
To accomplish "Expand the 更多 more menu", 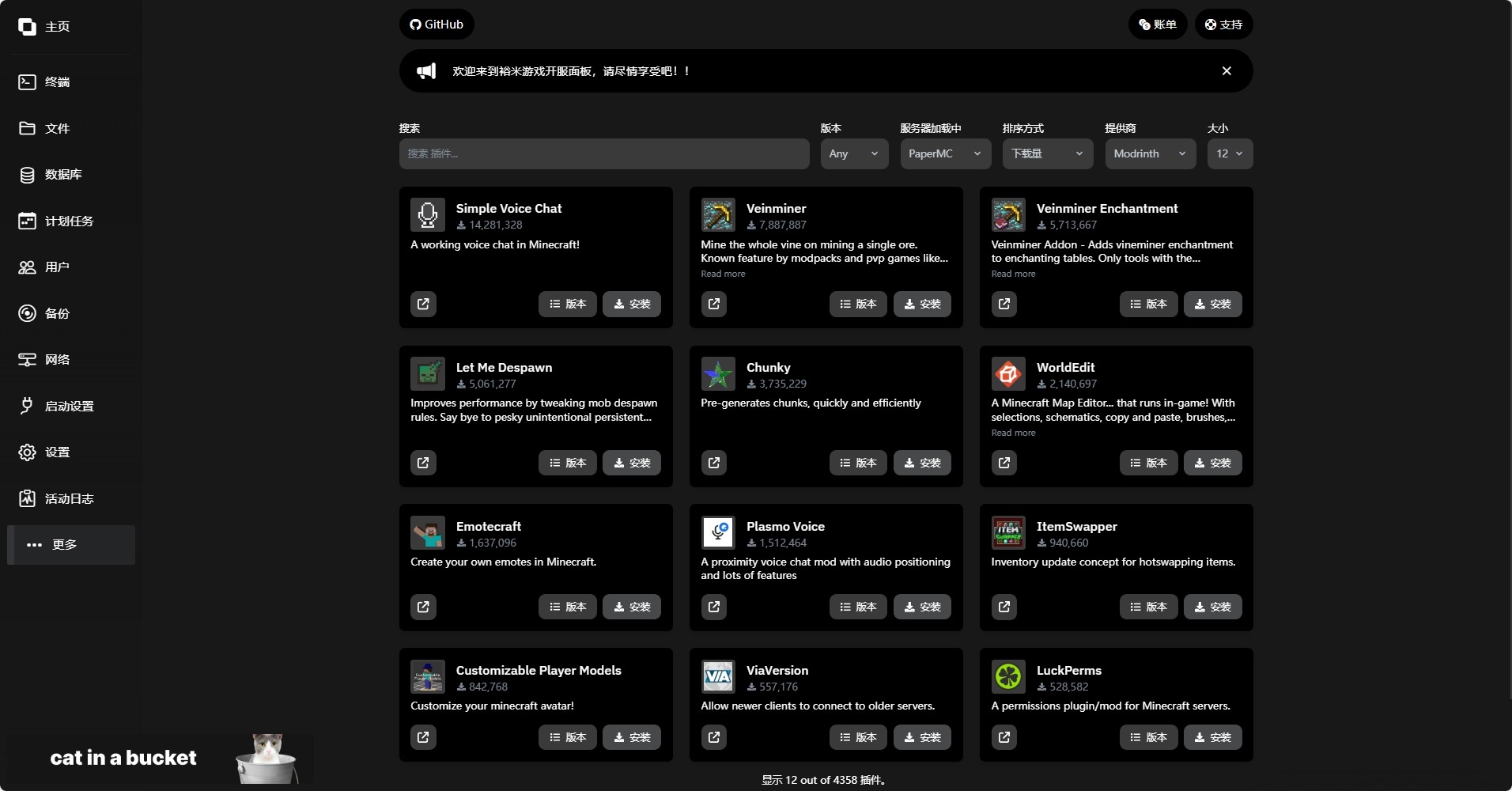I will (71, 545).
